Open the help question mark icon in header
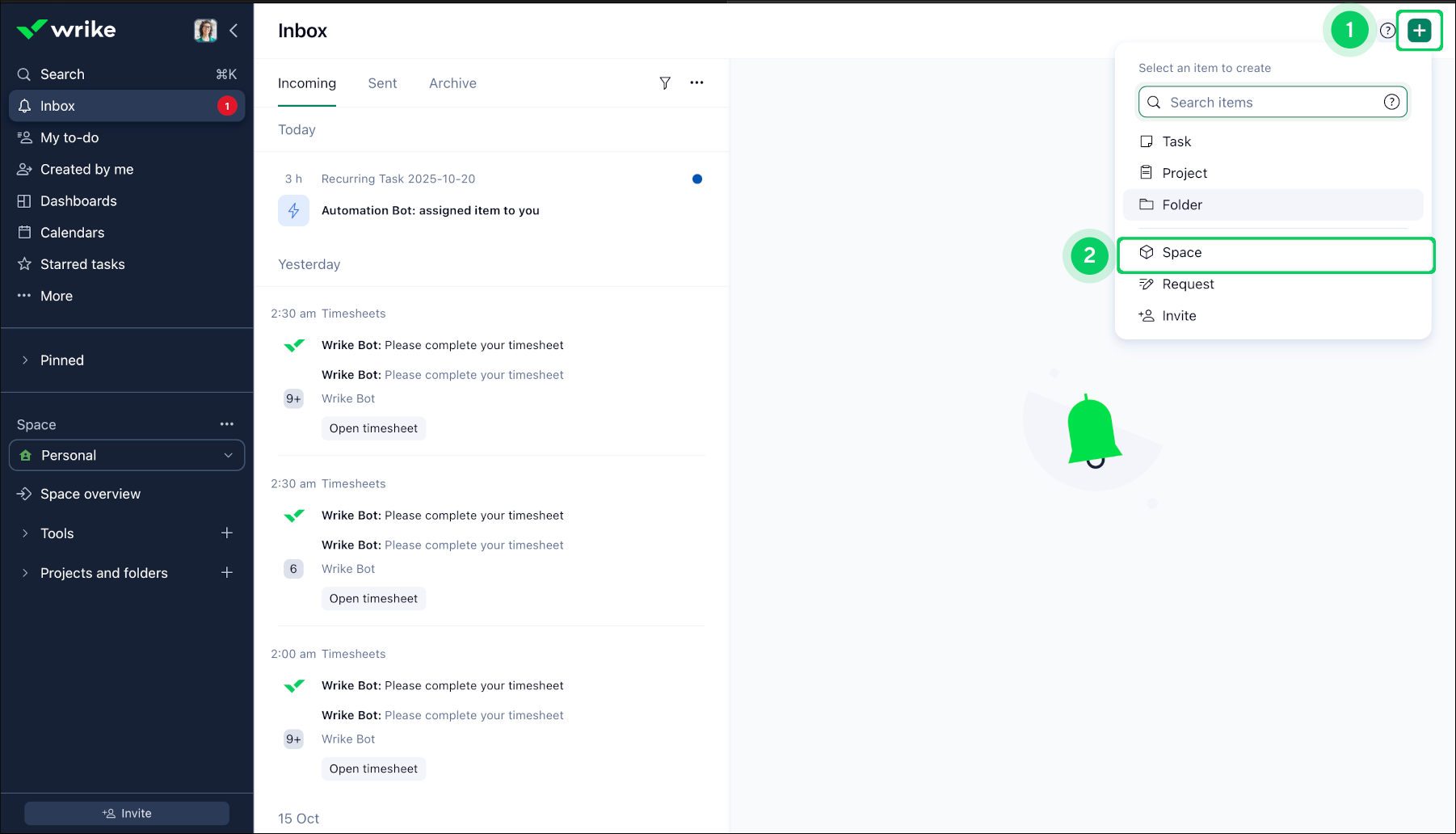Viewport: 1456px width, 834px height. click(x=1387, y=31)
